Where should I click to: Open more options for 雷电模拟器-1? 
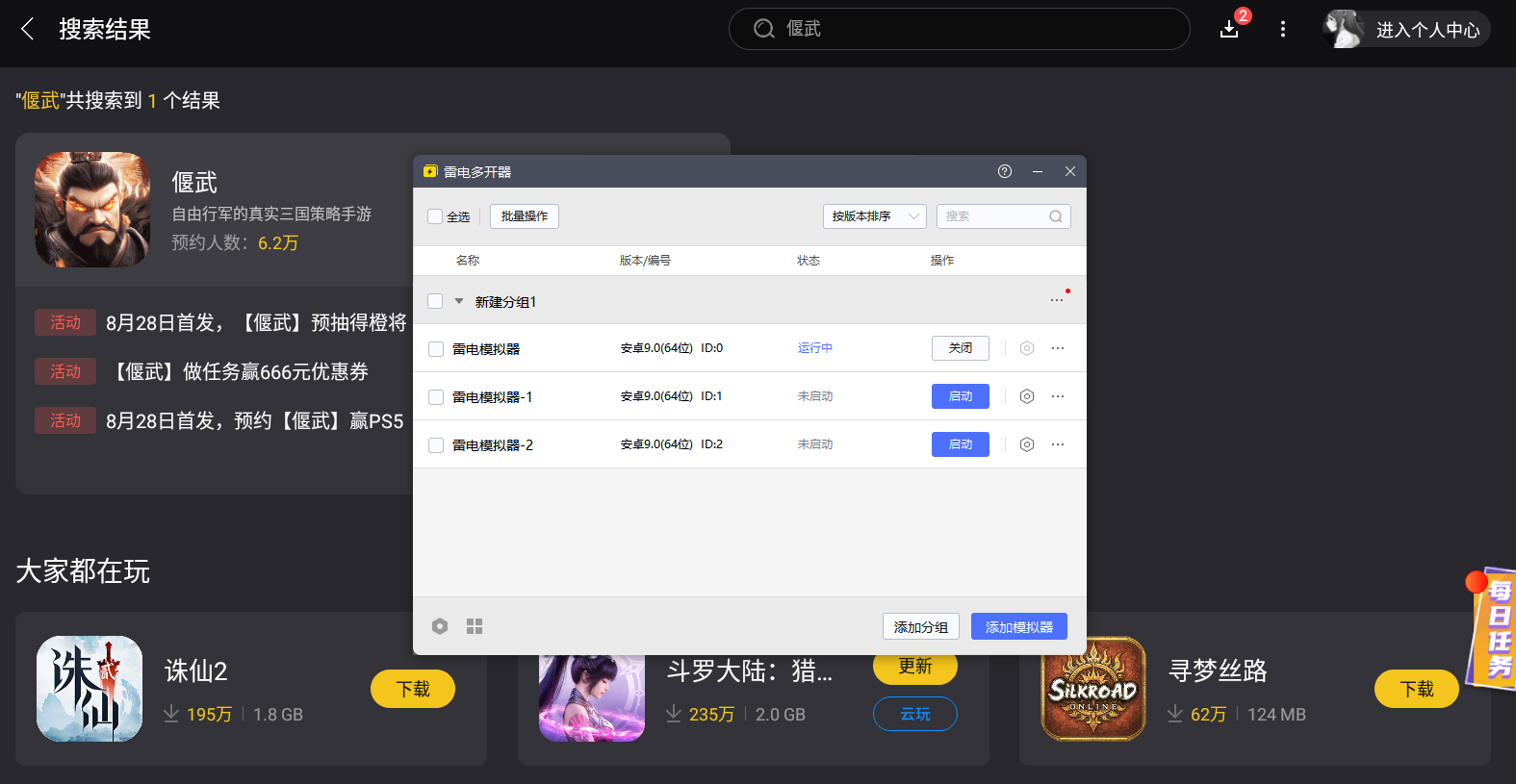[x=1058, y=396]
